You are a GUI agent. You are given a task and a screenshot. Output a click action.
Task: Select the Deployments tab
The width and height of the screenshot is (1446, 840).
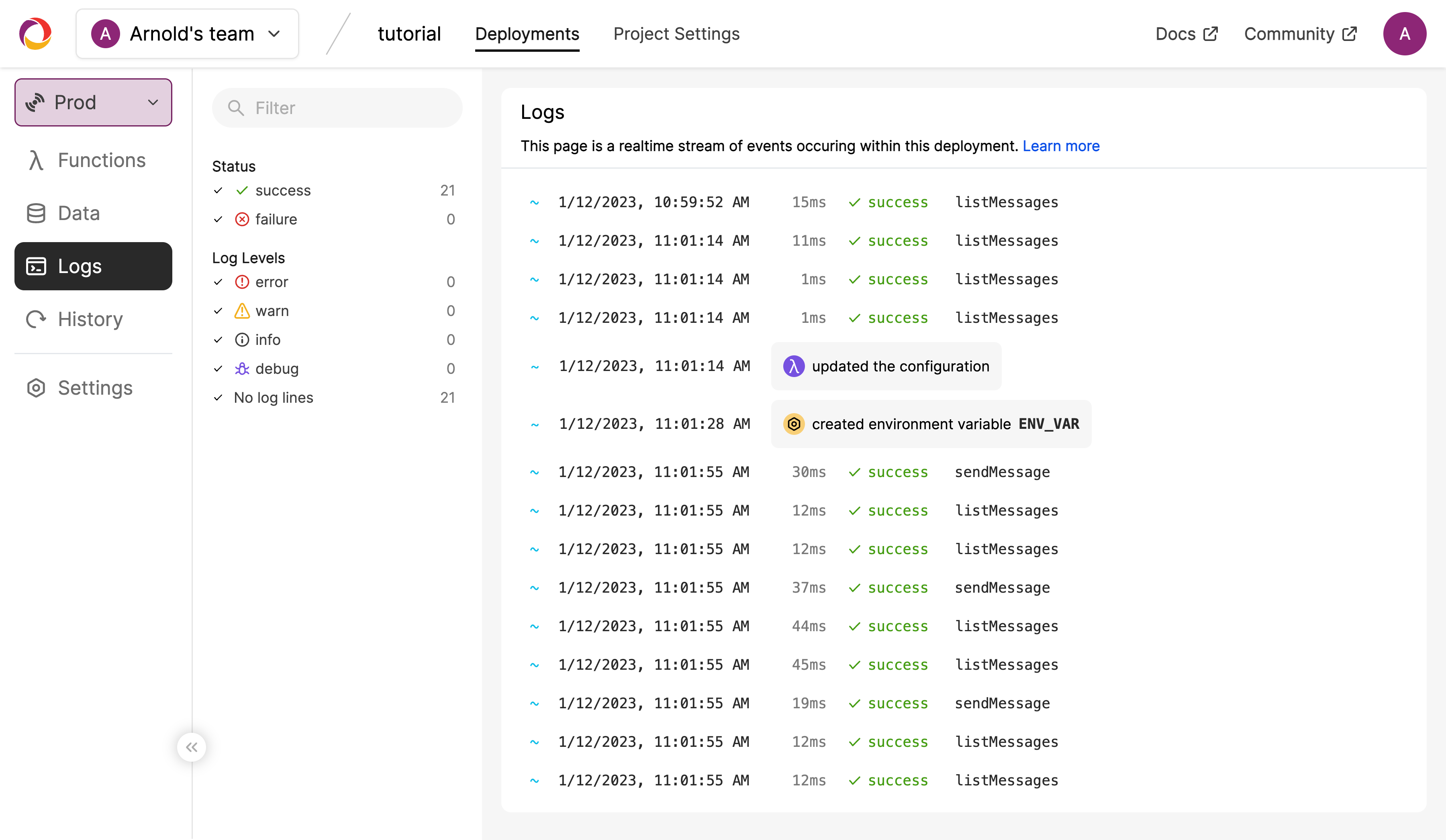(527, 34)
